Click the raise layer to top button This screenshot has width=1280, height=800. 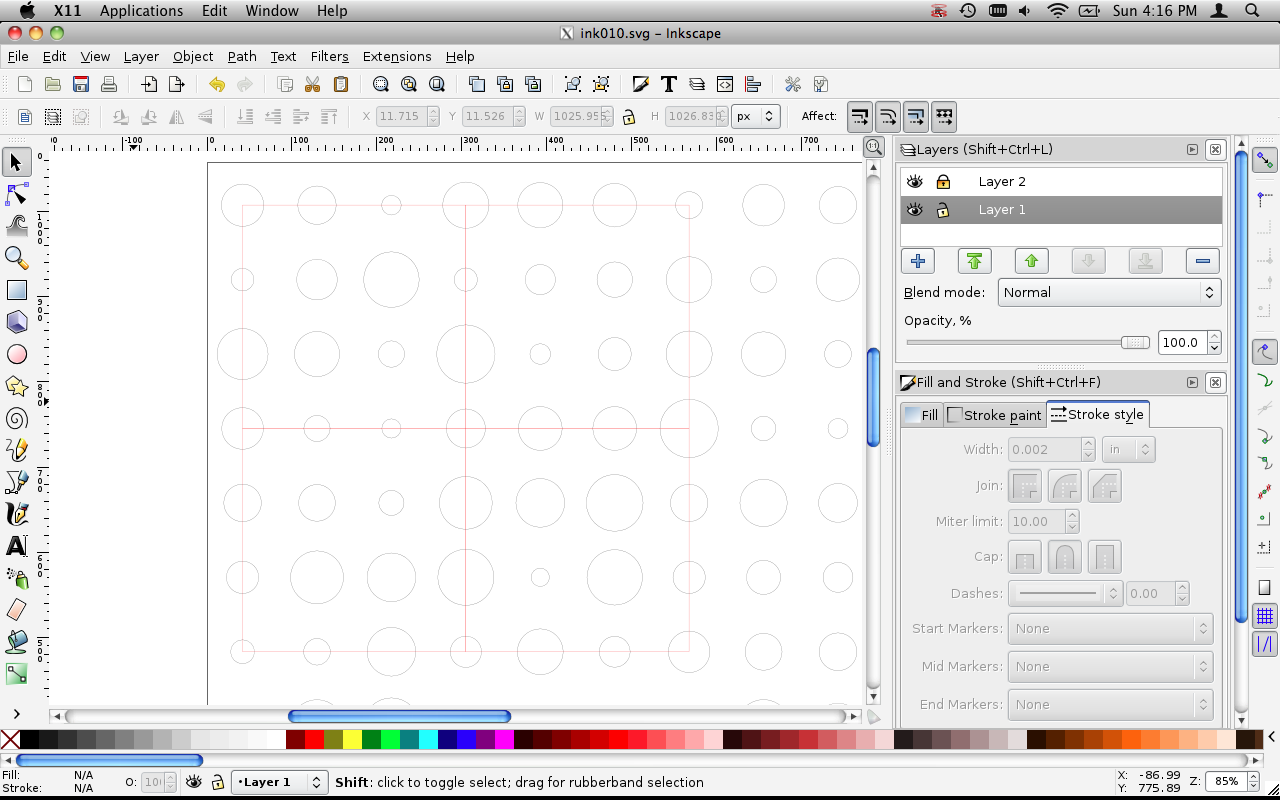click(x=974, y=261)
